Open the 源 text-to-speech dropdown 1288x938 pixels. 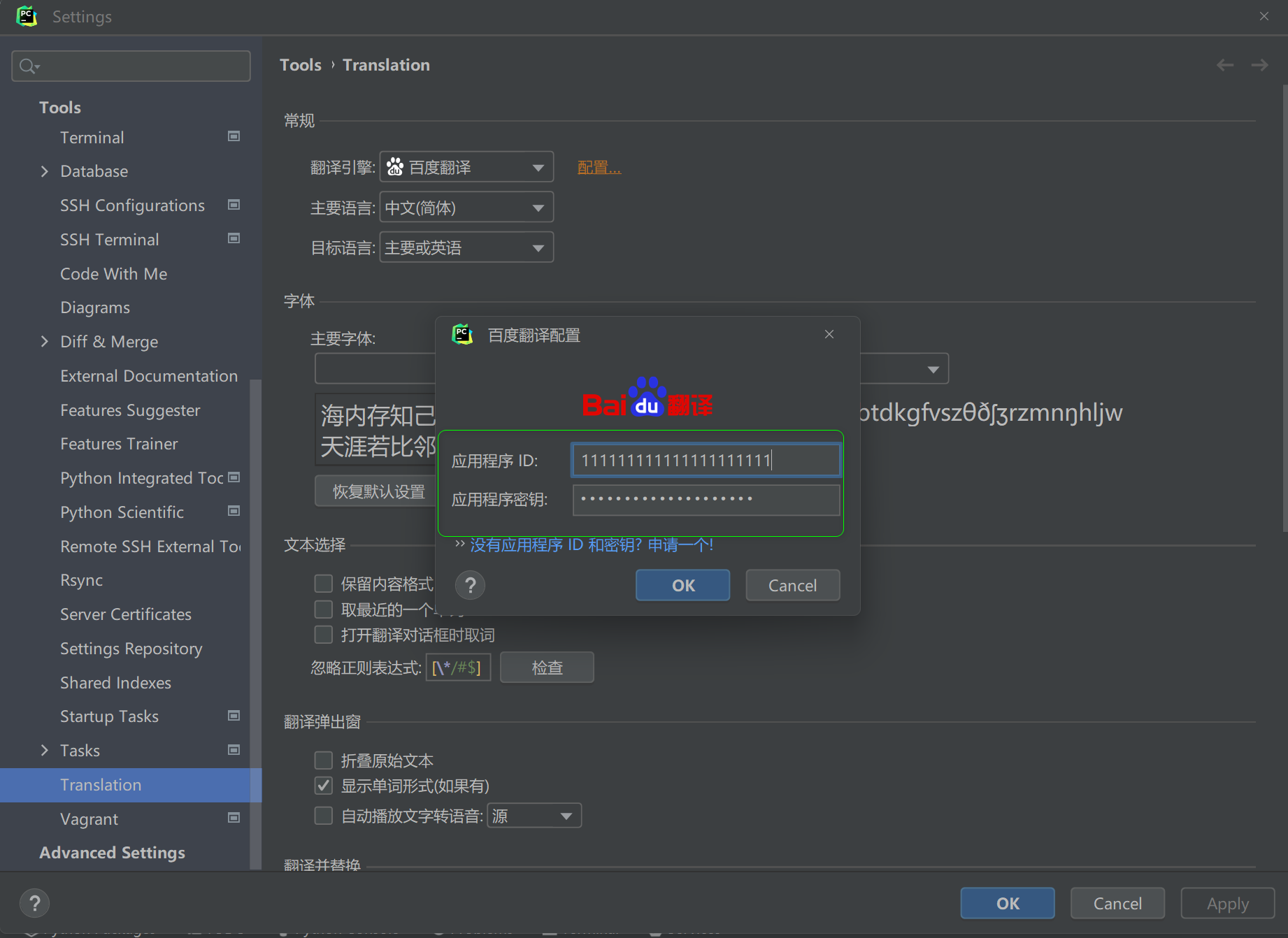click(534, 816)
